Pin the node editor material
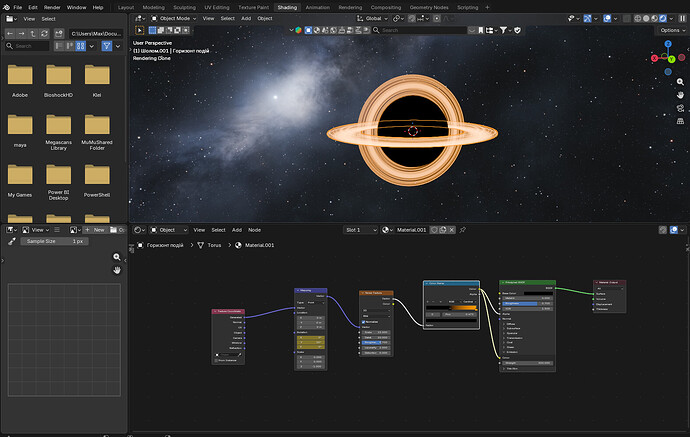Screen dimensions: 690x437 pyautogui.click(x=463, y=230)
